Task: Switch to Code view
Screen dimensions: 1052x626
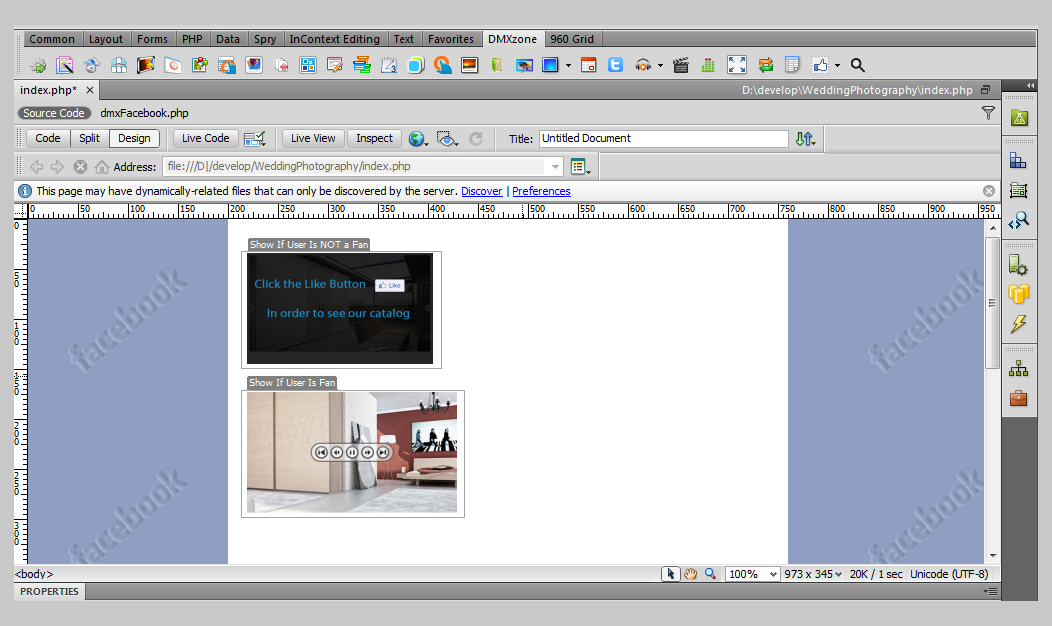Action: [x=48, y=138]
